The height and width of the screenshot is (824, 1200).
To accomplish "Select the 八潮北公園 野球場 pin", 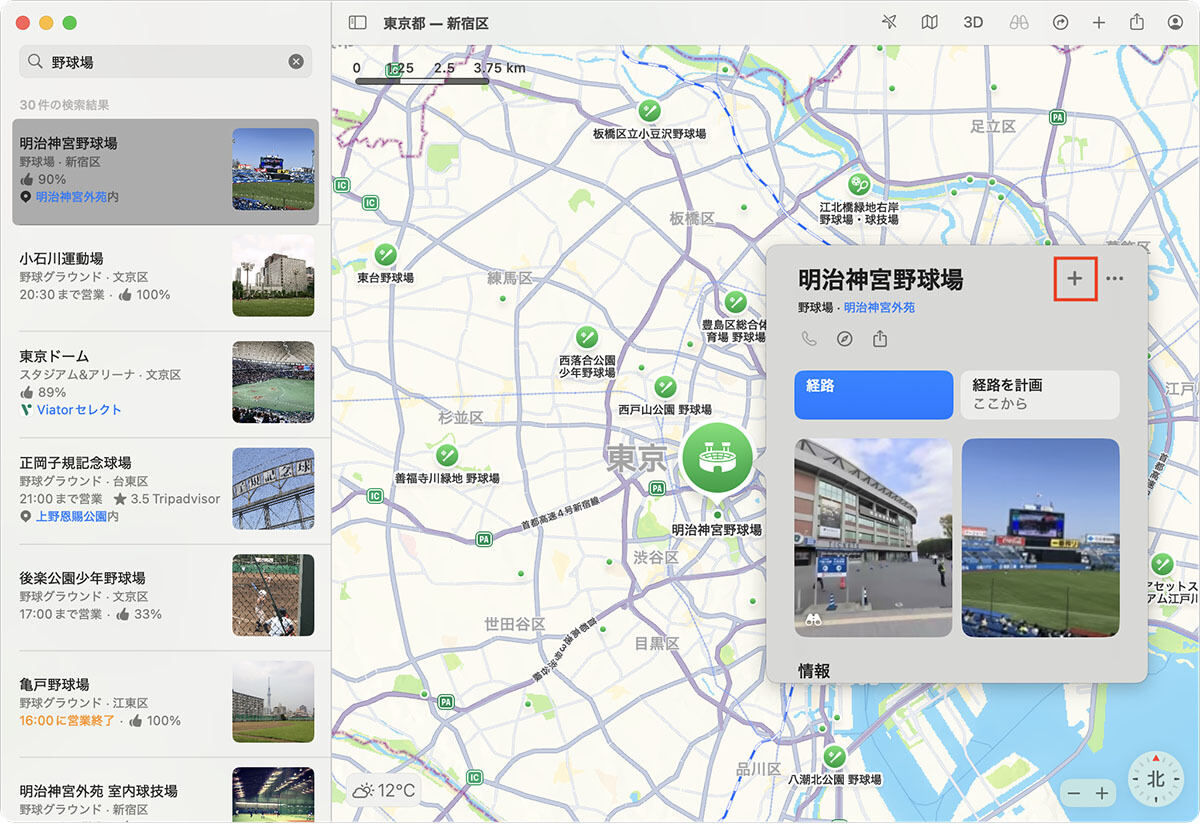I will 834,756.
